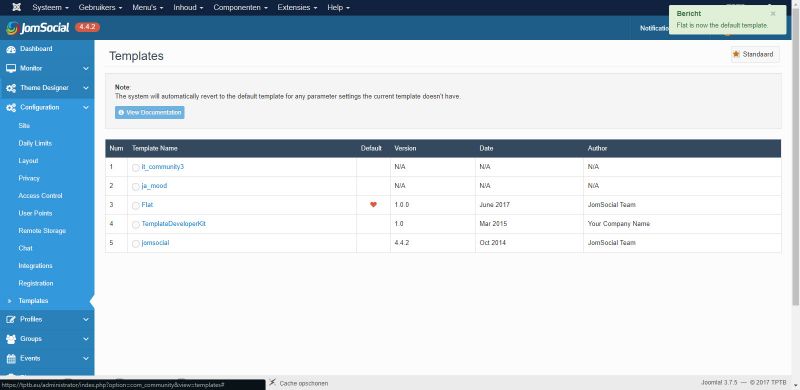Click the Standaard button
Image resolution: width=800 pixels, height=390 pixels.
click(755, 54)
